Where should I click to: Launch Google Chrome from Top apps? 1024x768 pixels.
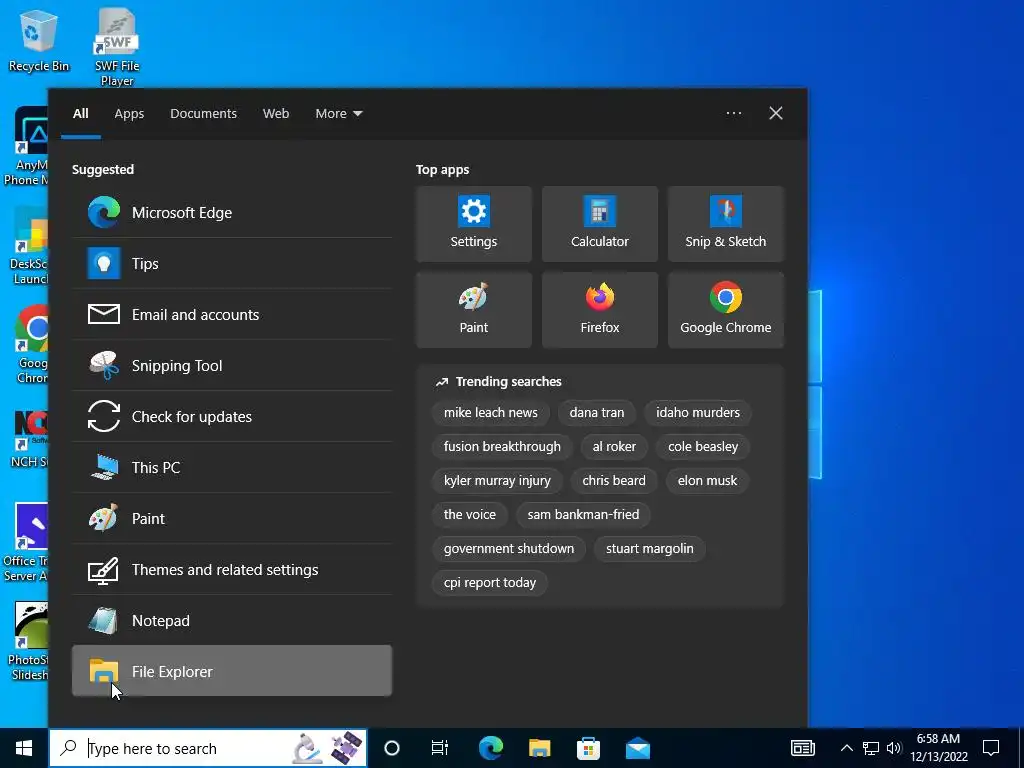point(726,310)
